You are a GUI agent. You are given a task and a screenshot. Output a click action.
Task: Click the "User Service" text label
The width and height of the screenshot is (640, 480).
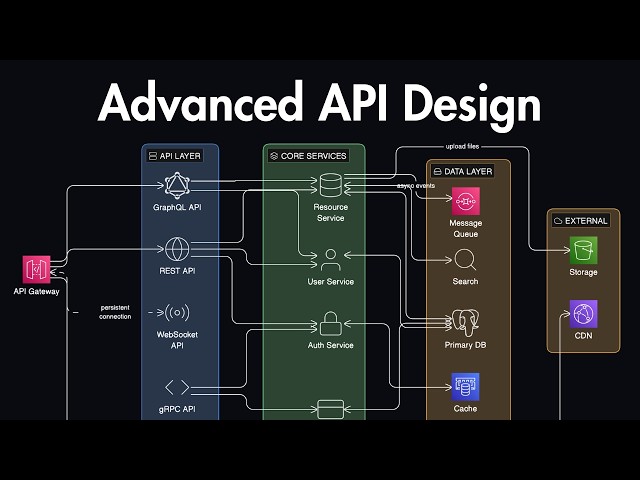(331, 282)
